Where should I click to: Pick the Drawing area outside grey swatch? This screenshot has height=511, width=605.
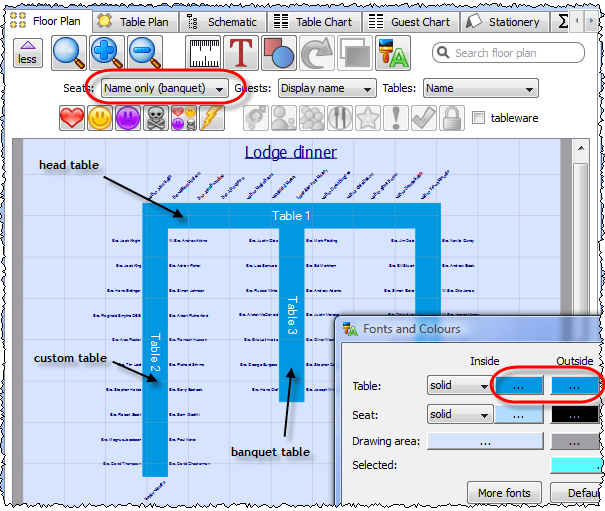[574, 441]
